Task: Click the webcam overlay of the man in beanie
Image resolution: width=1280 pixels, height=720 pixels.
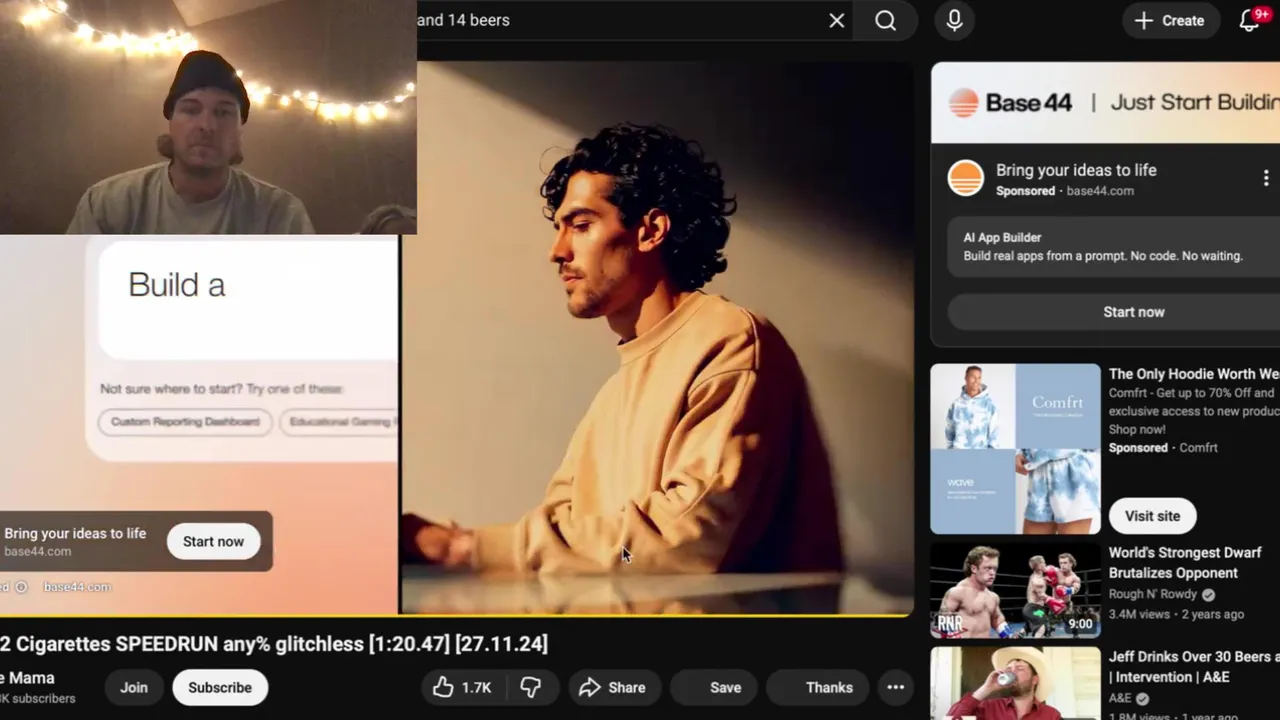Action: 208,117
